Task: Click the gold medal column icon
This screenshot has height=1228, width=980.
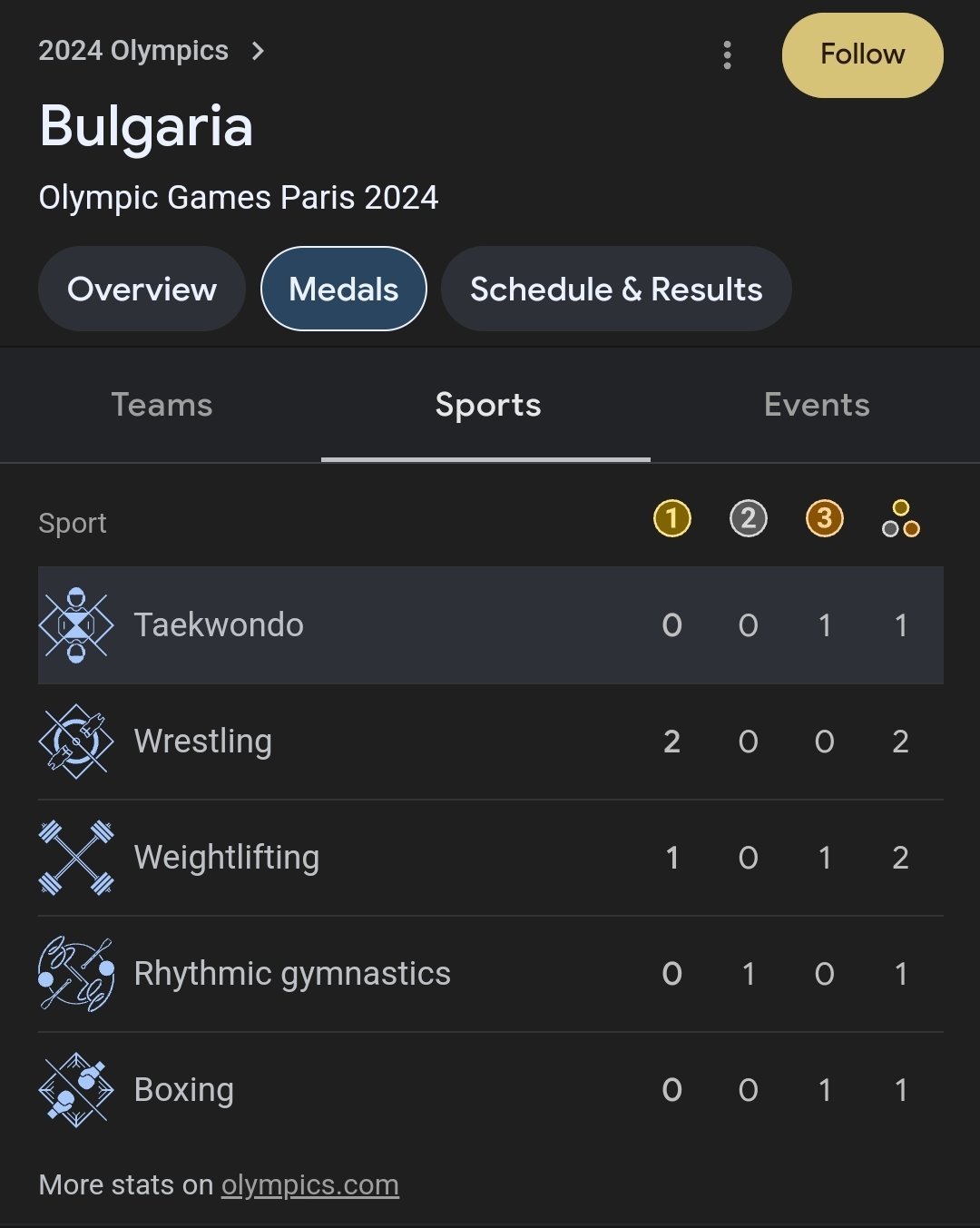Action: click(671, 519)
